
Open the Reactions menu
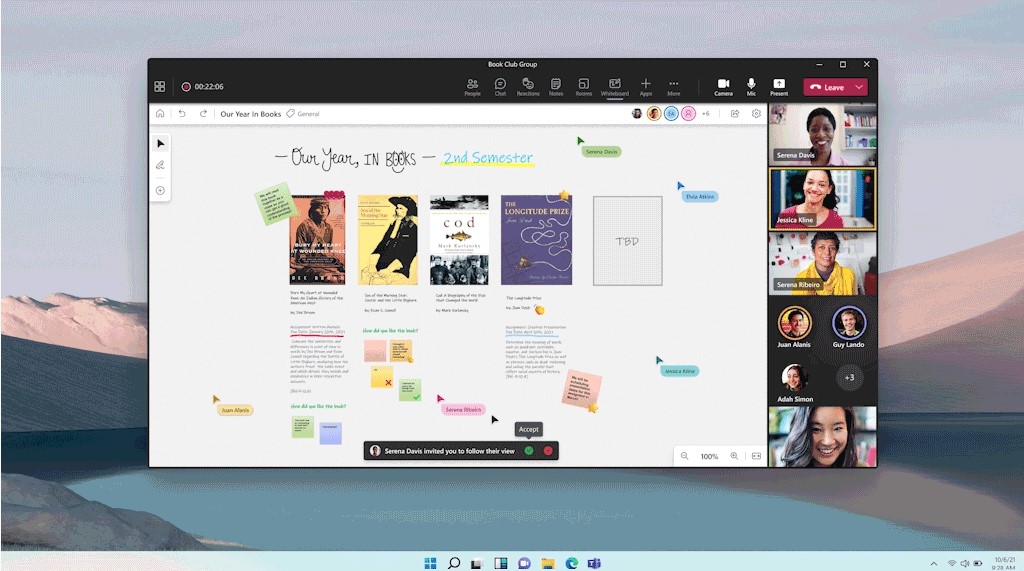click(x=528, y=87)
